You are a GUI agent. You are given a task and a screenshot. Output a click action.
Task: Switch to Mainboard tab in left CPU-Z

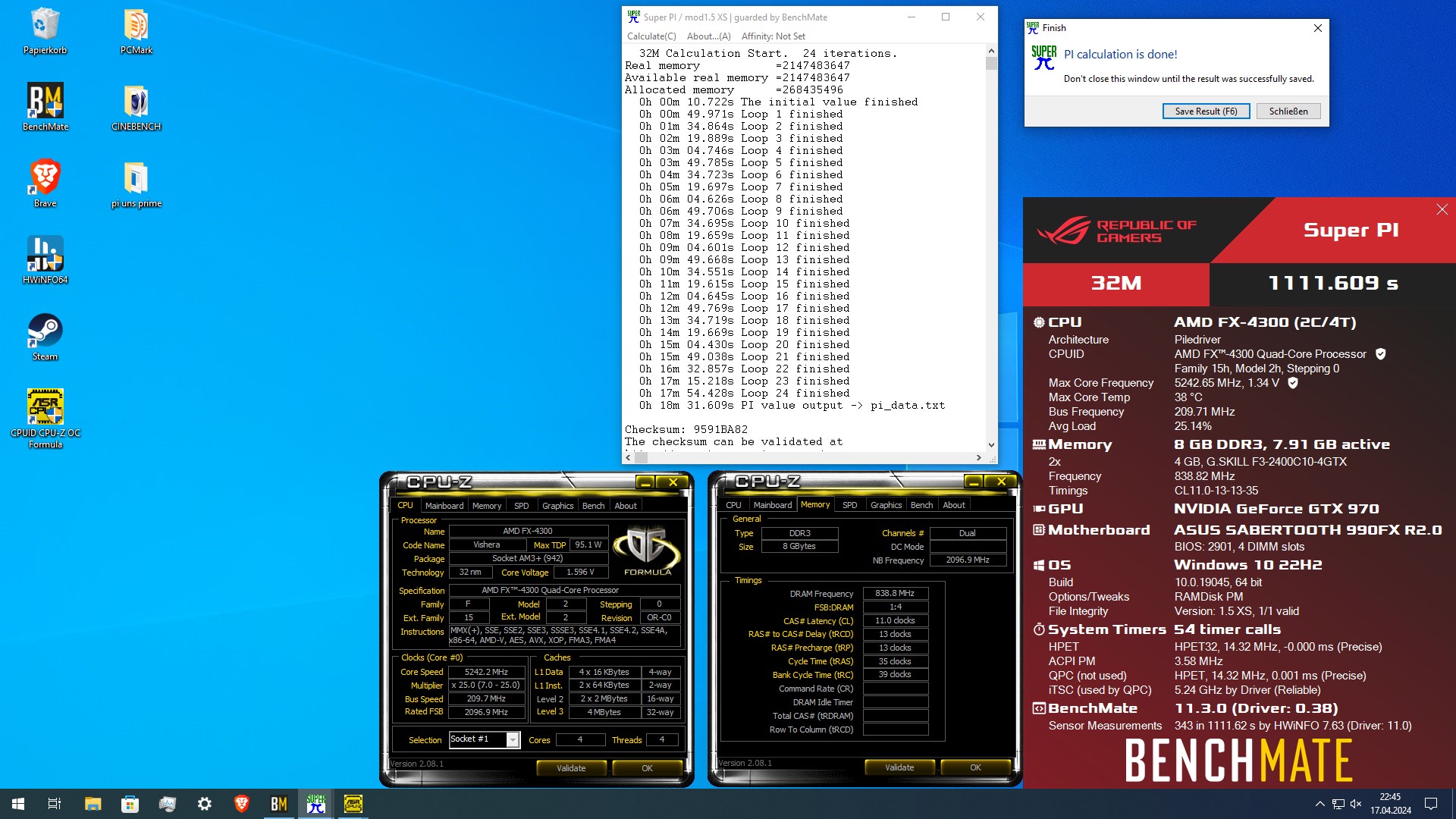444,506
